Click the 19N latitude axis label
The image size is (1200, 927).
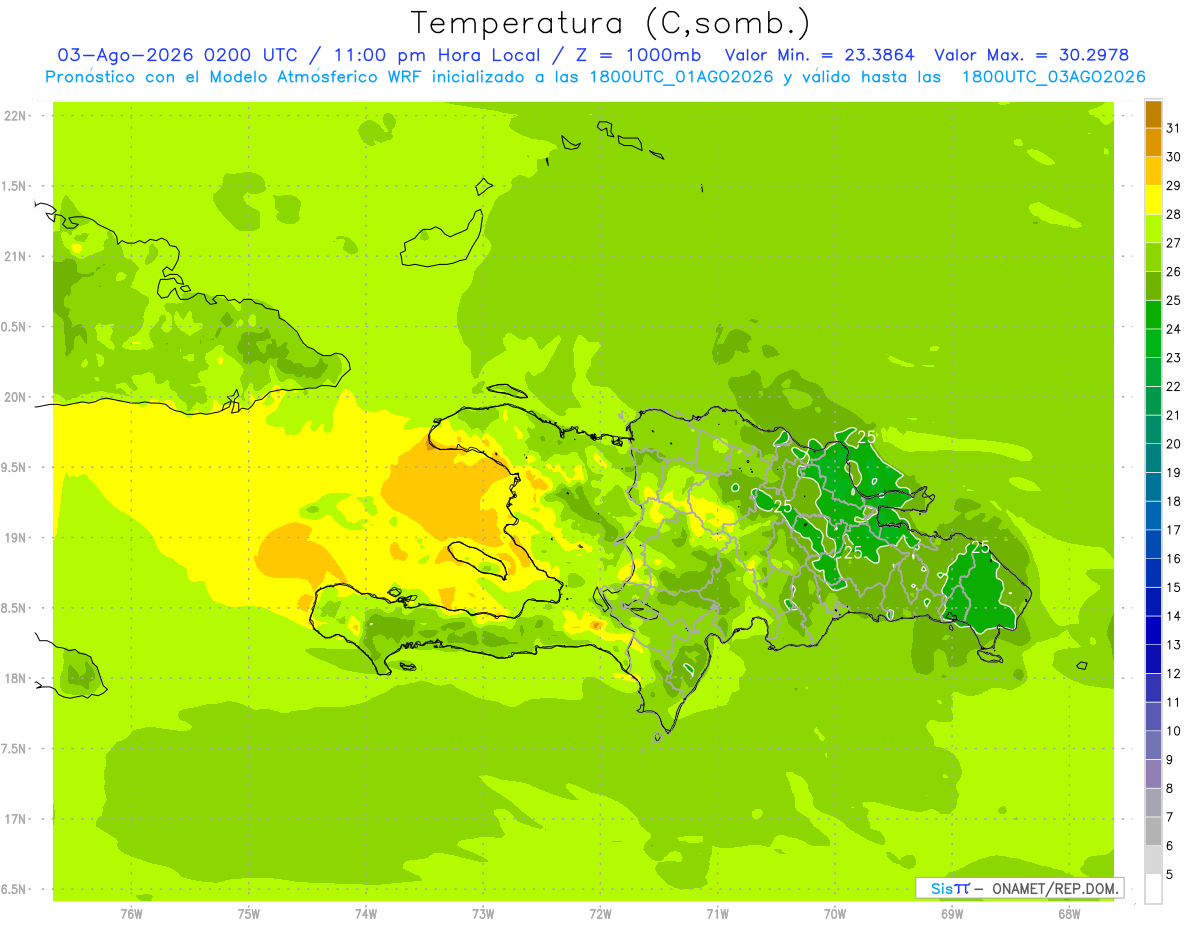(x=16, y=538)
